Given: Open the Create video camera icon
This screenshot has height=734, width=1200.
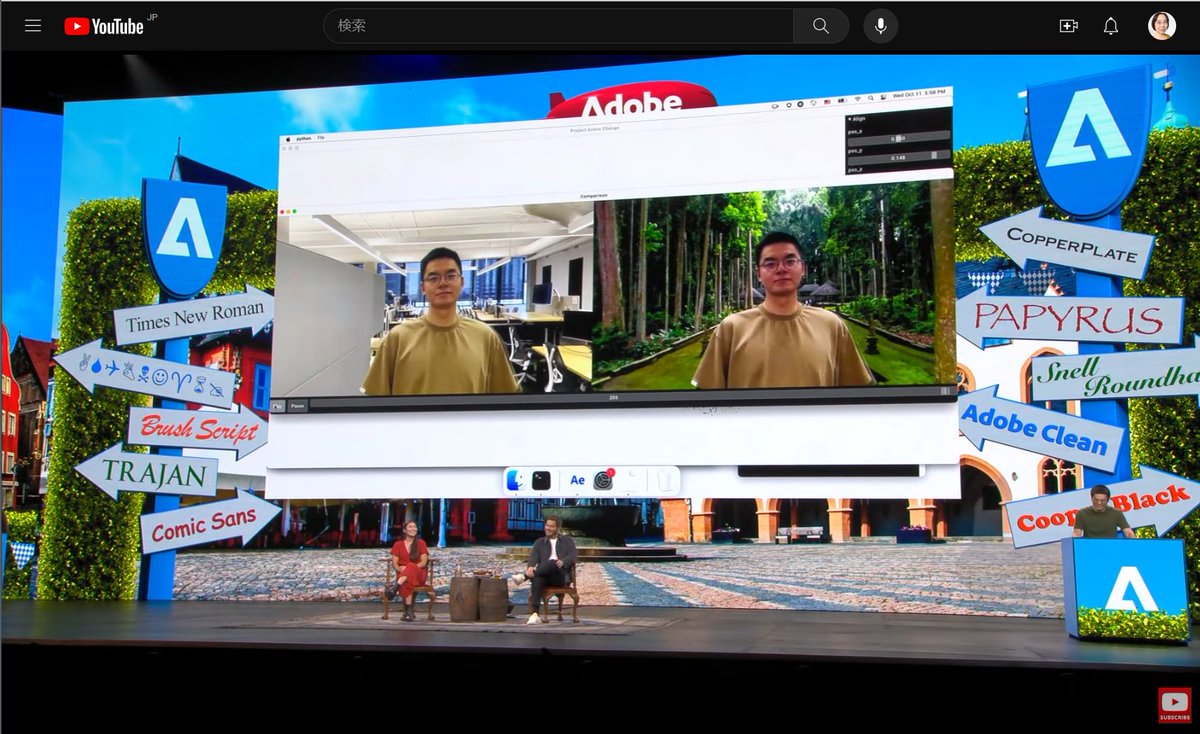Looking at the screenshot, I should [1068, 26].
